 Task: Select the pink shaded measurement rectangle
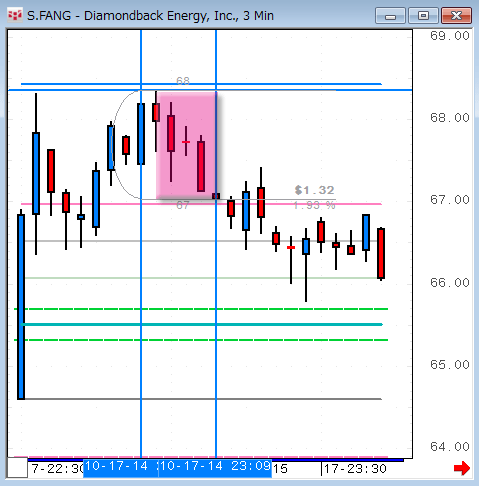(187, 145)
